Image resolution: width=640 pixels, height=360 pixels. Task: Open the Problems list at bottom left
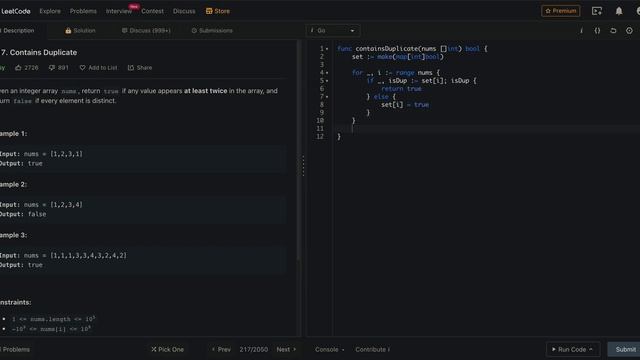(15, 349)
